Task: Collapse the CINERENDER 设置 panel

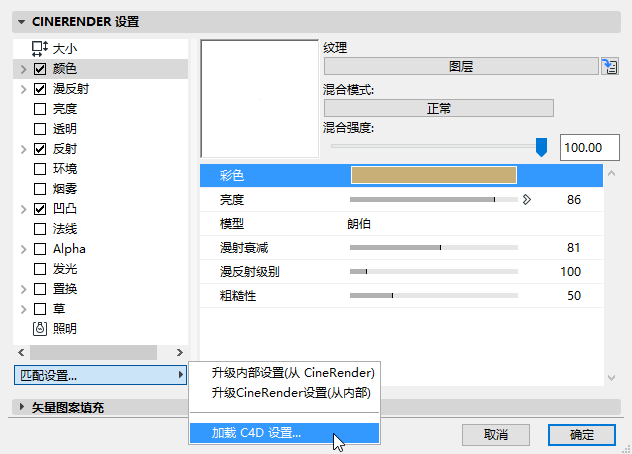Action: (21, 22)
